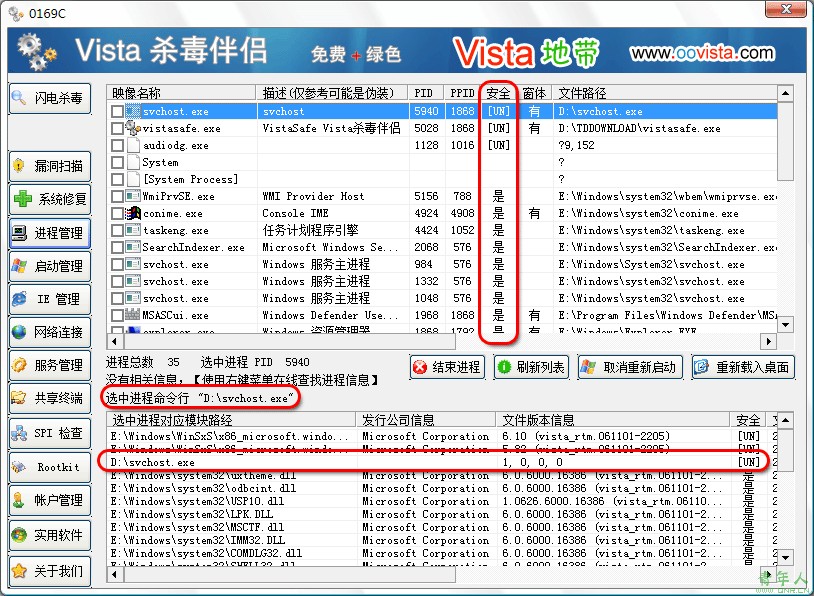814x596 pixels.
Task: Click the vistasafe.exe gear process icon
Action: click(133, 128)
